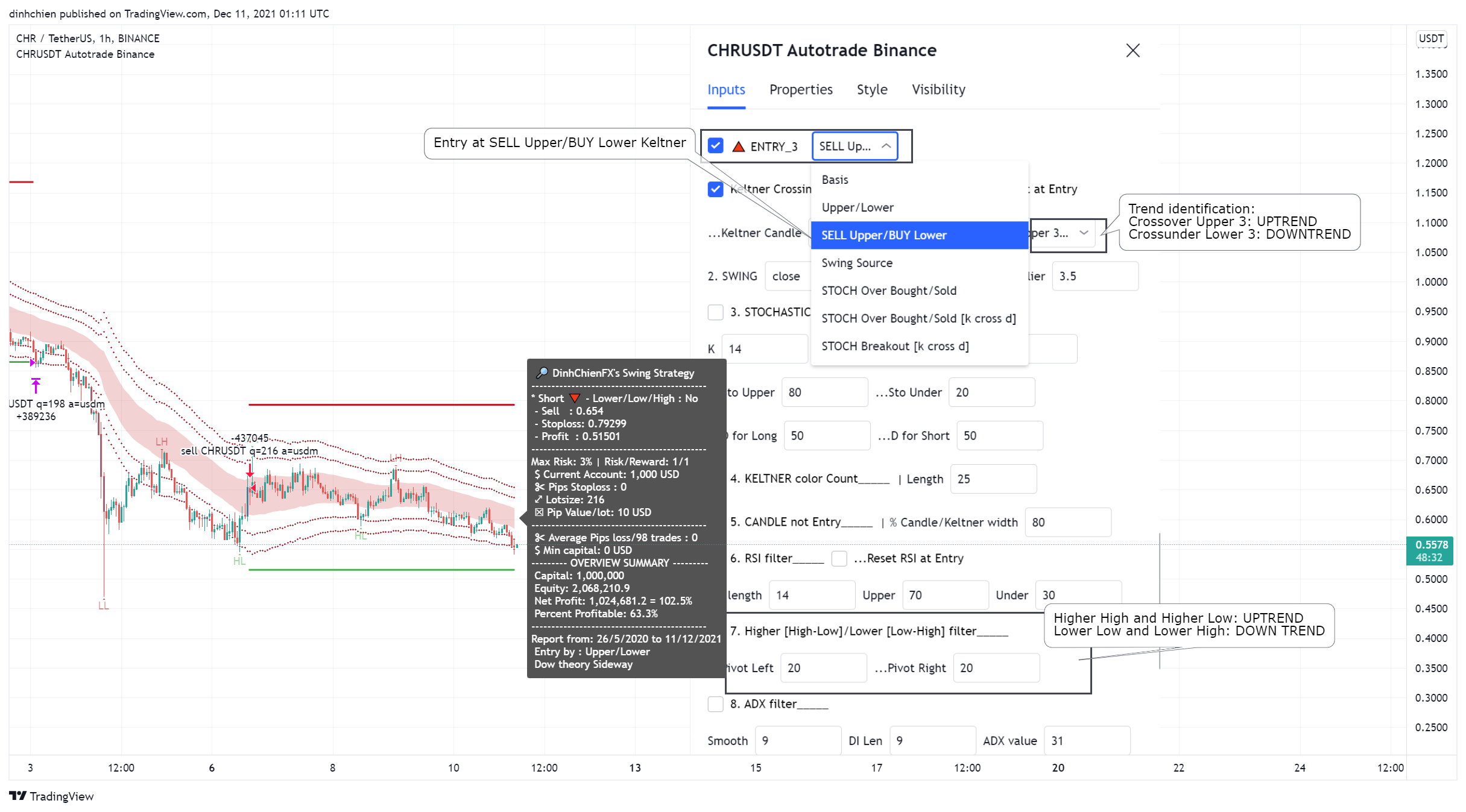Click the red sell arrow marker on the chart
Image resolution: width=1466 pixels, height=812 pixels.
click(x=250, y=470)
